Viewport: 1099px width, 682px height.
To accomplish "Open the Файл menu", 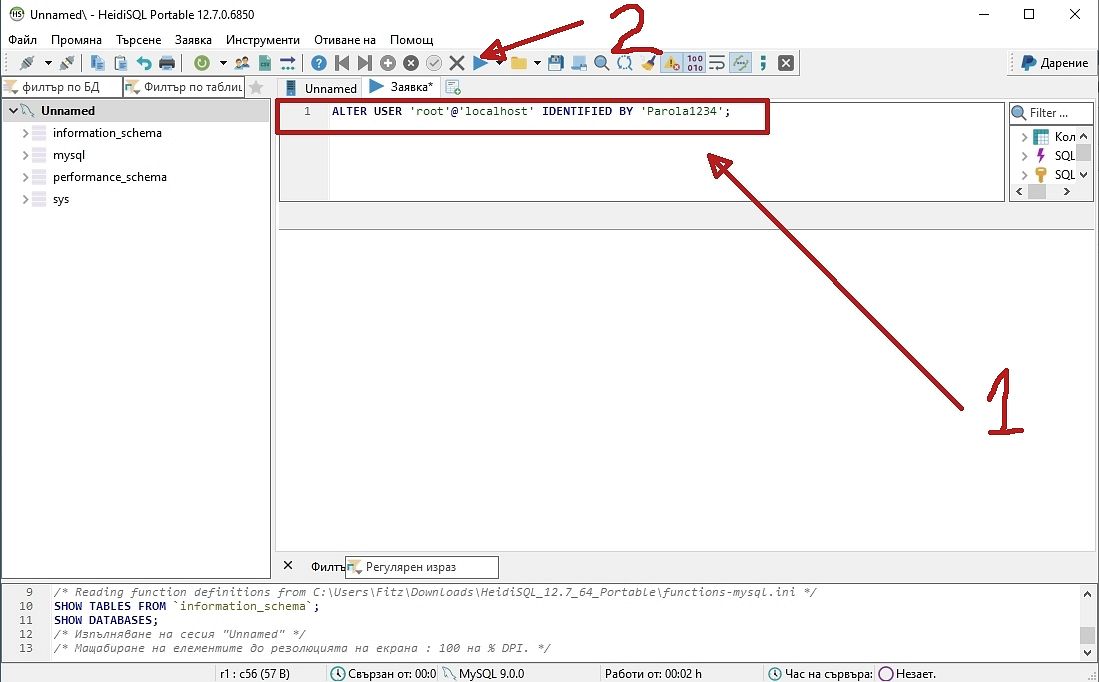I will click(22, 40).
